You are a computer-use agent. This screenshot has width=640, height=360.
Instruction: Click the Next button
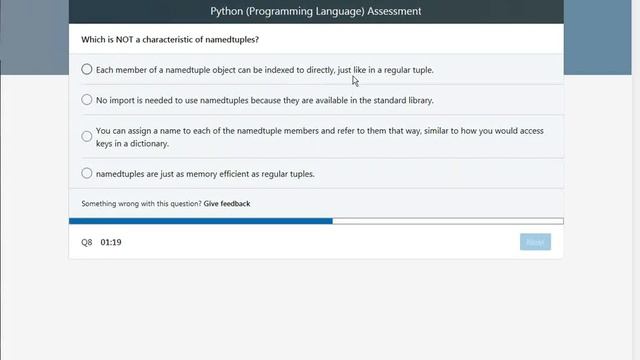(535, 242)
